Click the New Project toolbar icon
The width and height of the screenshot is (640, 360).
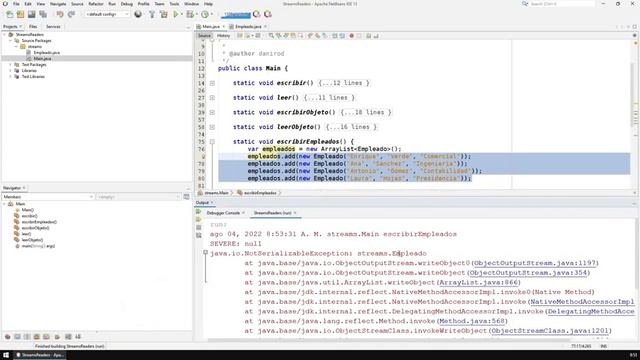[20, 14]
